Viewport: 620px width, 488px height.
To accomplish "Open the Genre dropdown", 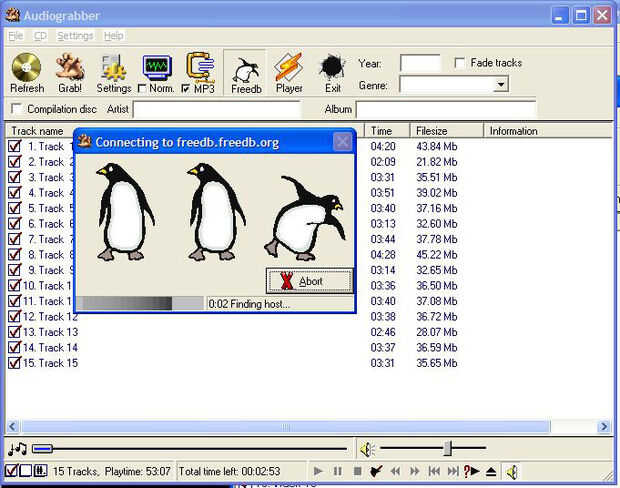I will point(501,85).
